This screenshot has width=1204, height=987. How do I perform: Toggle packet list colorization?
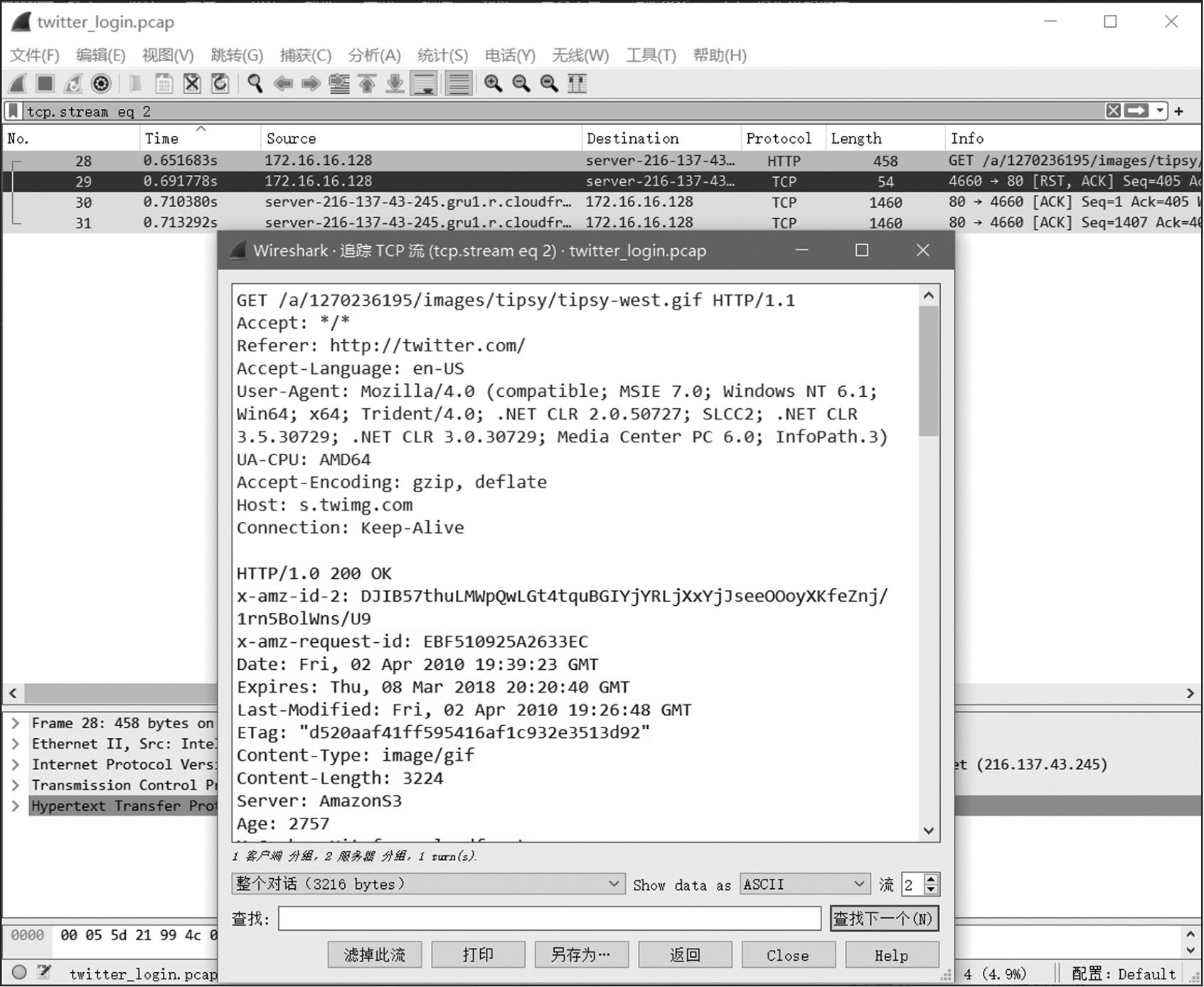coord(459,84)
